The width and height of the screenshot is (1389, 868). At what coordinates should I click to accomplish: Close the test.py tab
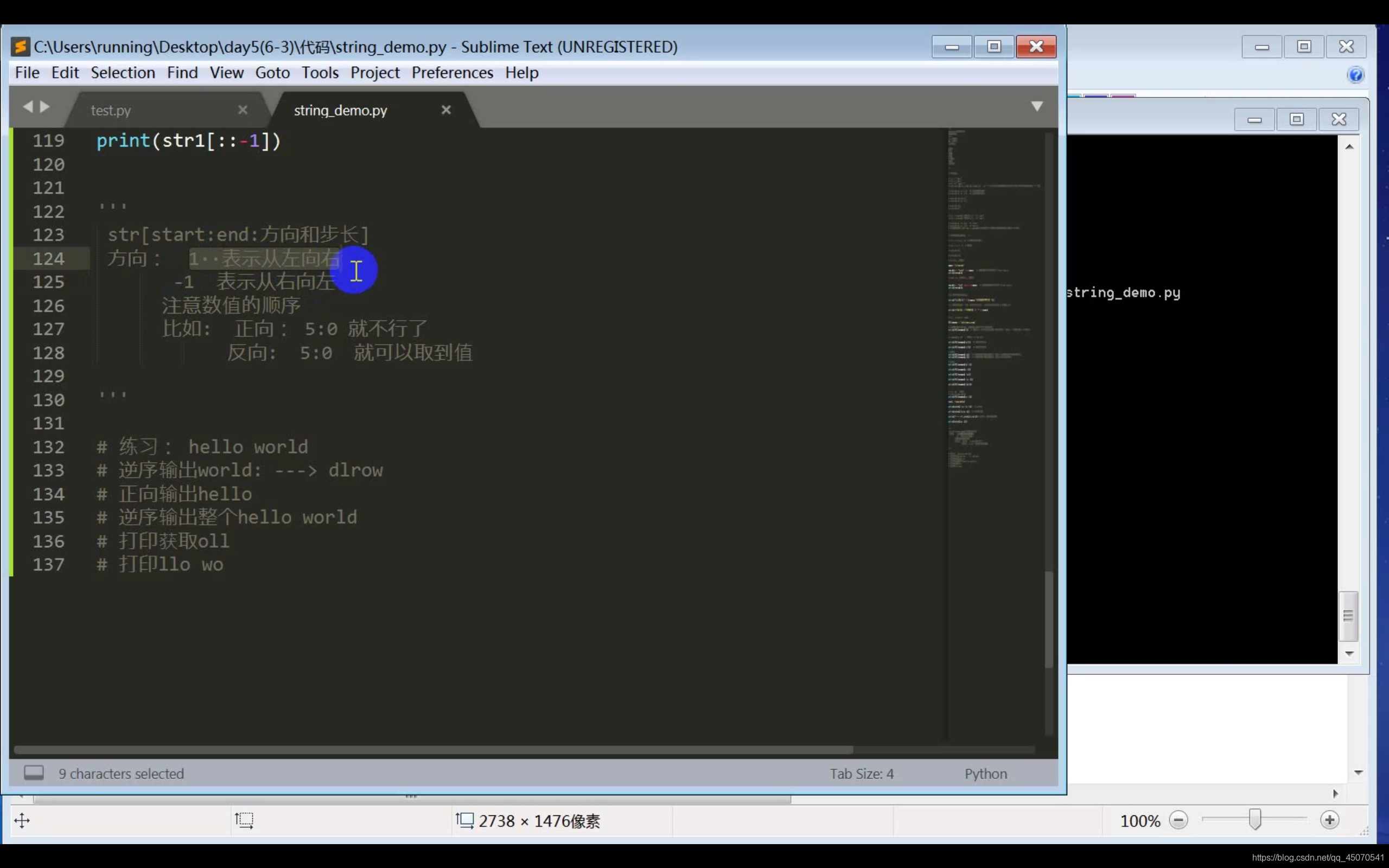point(243,110)
